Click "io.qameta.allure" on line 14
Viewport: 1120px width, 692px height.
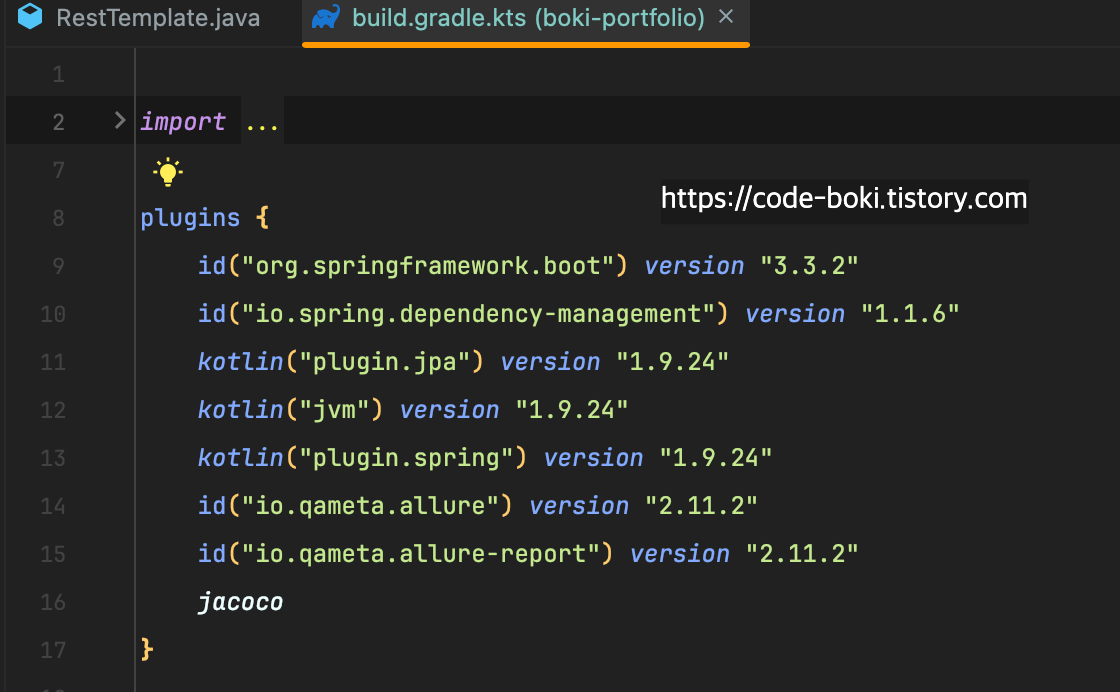[x=370, y=506]
